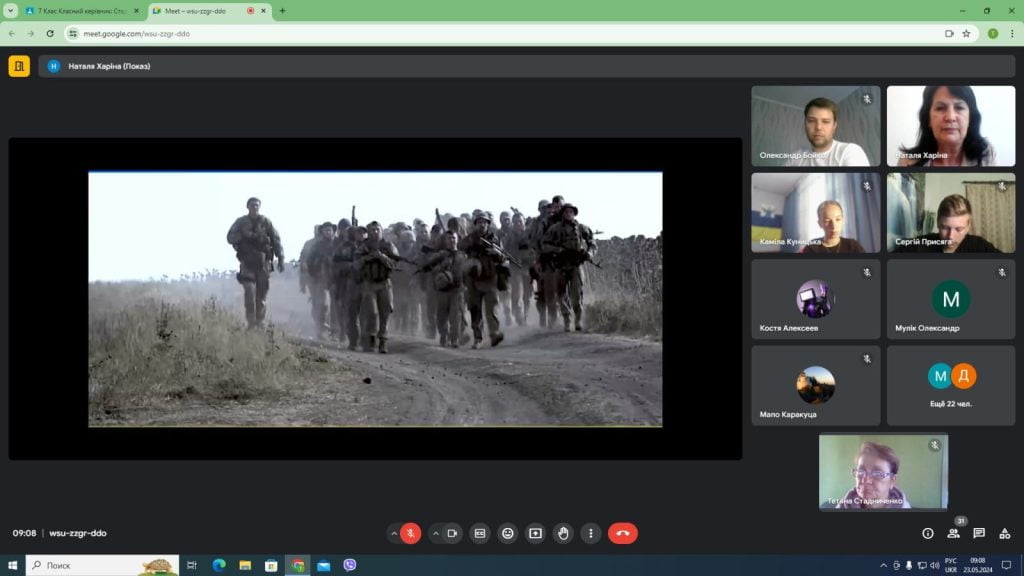
Task: Select Мулік Олександр's participant tile
Action: pos(951,299)
